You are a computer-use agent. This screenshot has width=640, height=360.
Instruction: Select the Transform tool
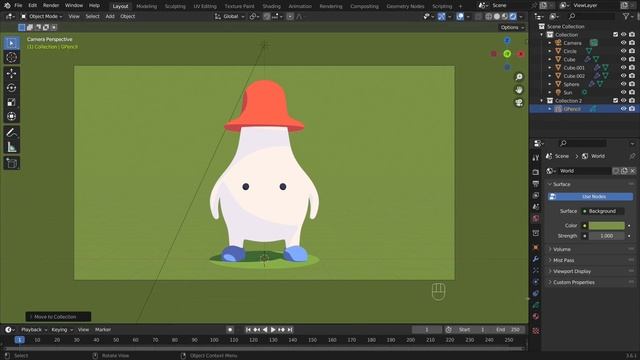point(11,116)
